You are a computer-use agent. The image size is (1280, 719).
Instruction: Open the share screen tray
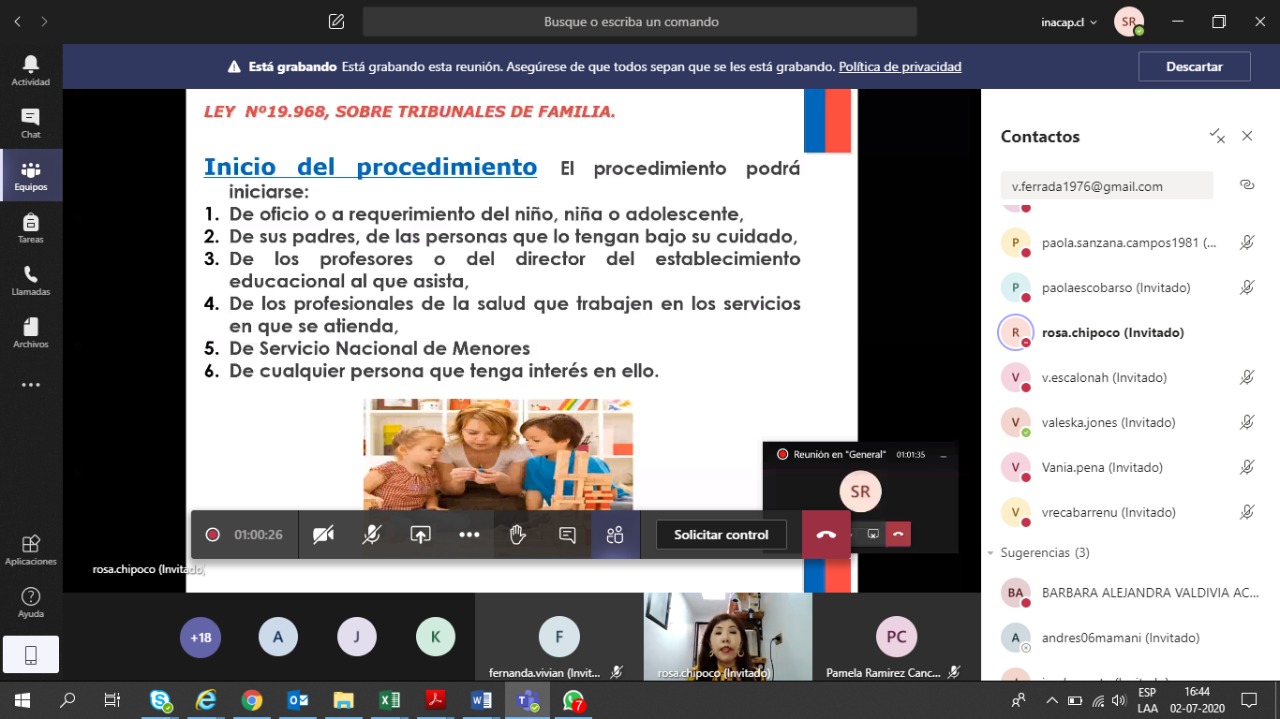420,535
